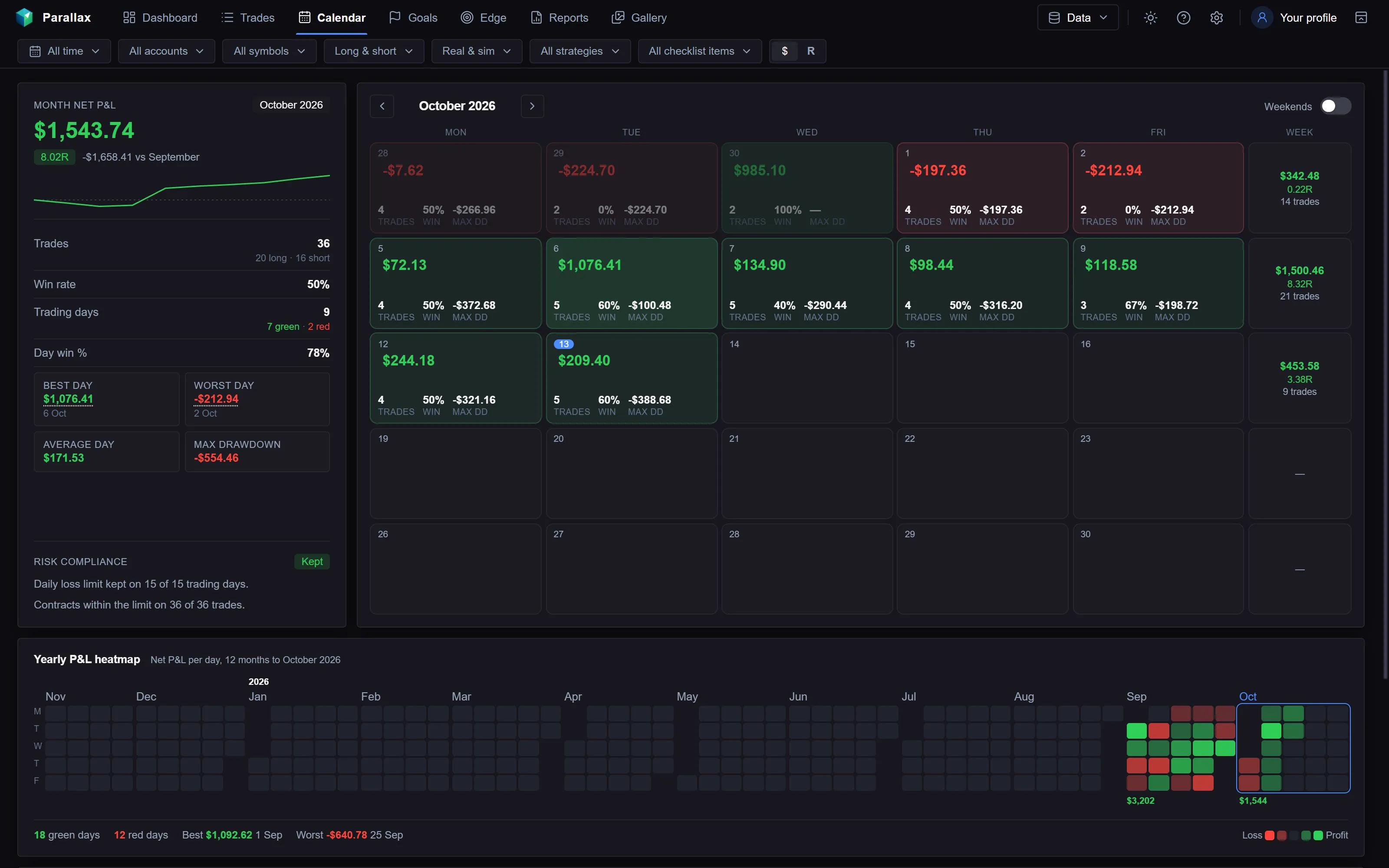Open the All accounts dropdown
The height and width of the screenshot is (868, 1389).
click(166, 51)
